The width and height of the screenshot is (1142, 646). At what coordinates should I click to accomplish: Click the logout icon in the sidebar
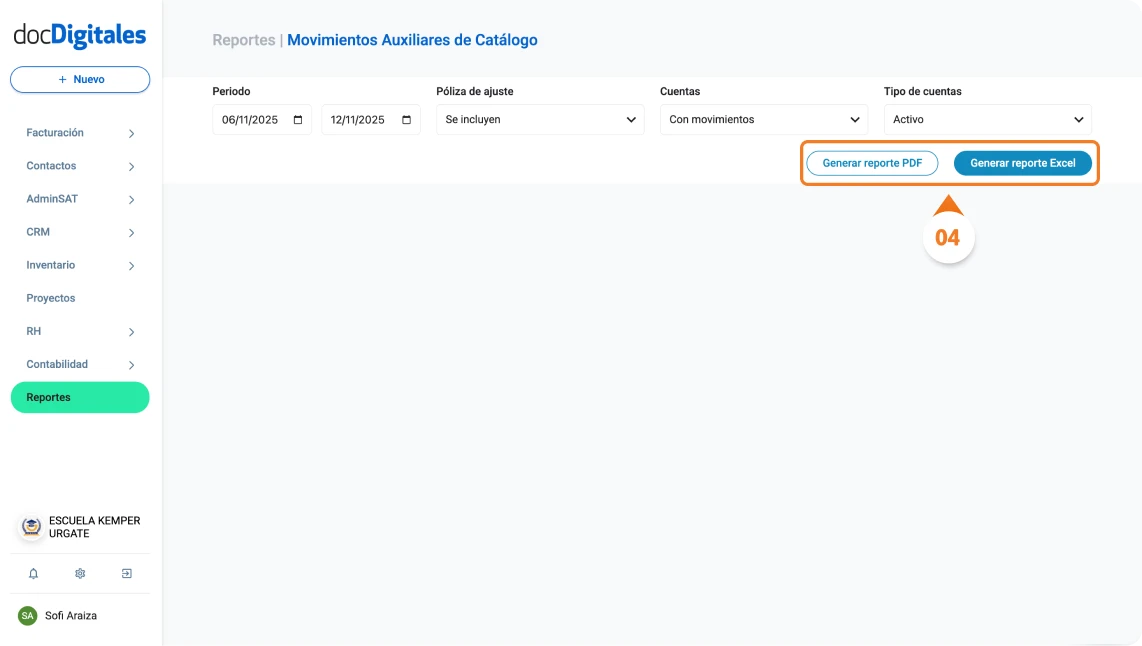pyautogui.click(x=126, y=573)
